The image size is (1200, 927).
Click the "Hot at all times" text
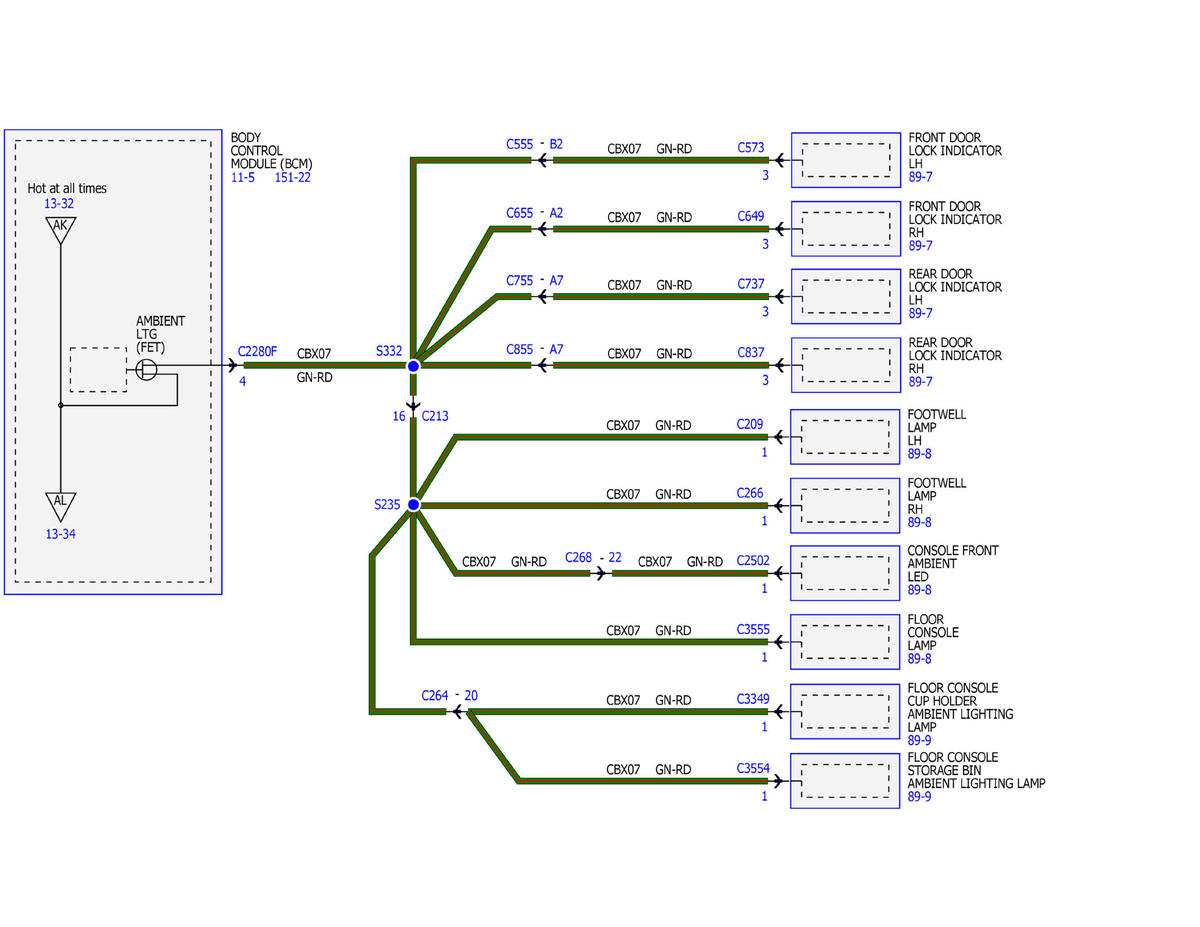[67, 188]
